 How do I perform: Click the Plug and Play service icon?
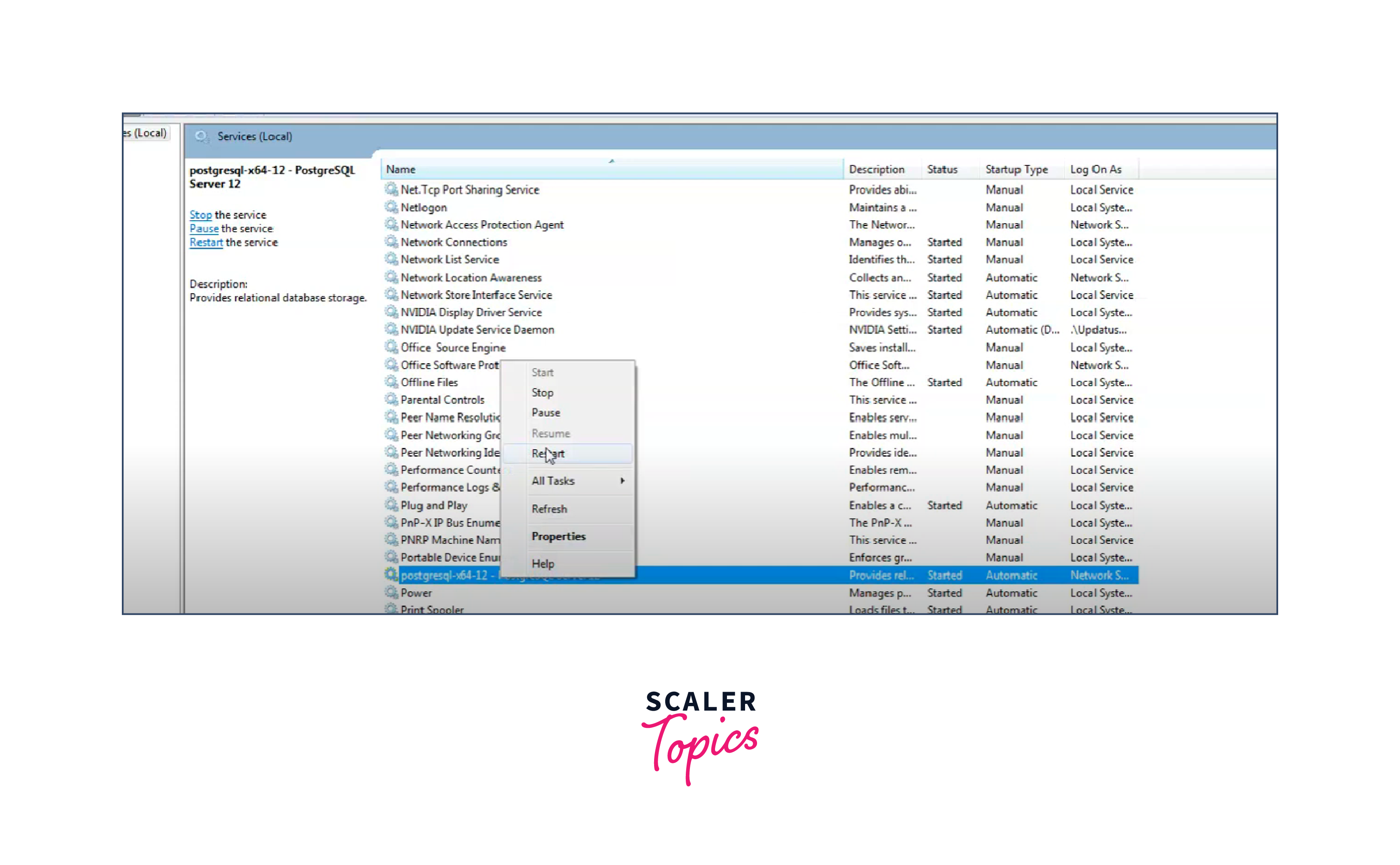tap(391, 505)
